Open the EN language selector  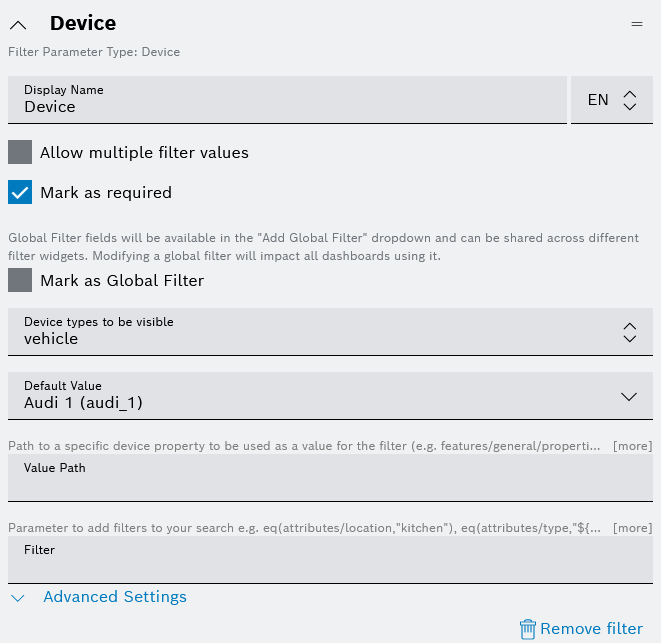(610, 100)
